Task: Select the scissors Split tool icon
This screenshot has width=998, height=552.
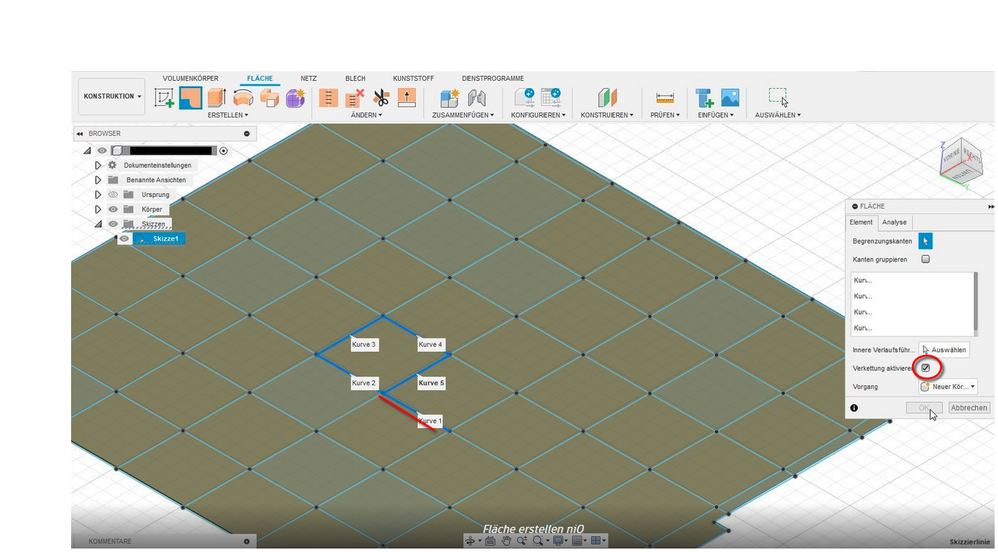Action: (381, 98)
